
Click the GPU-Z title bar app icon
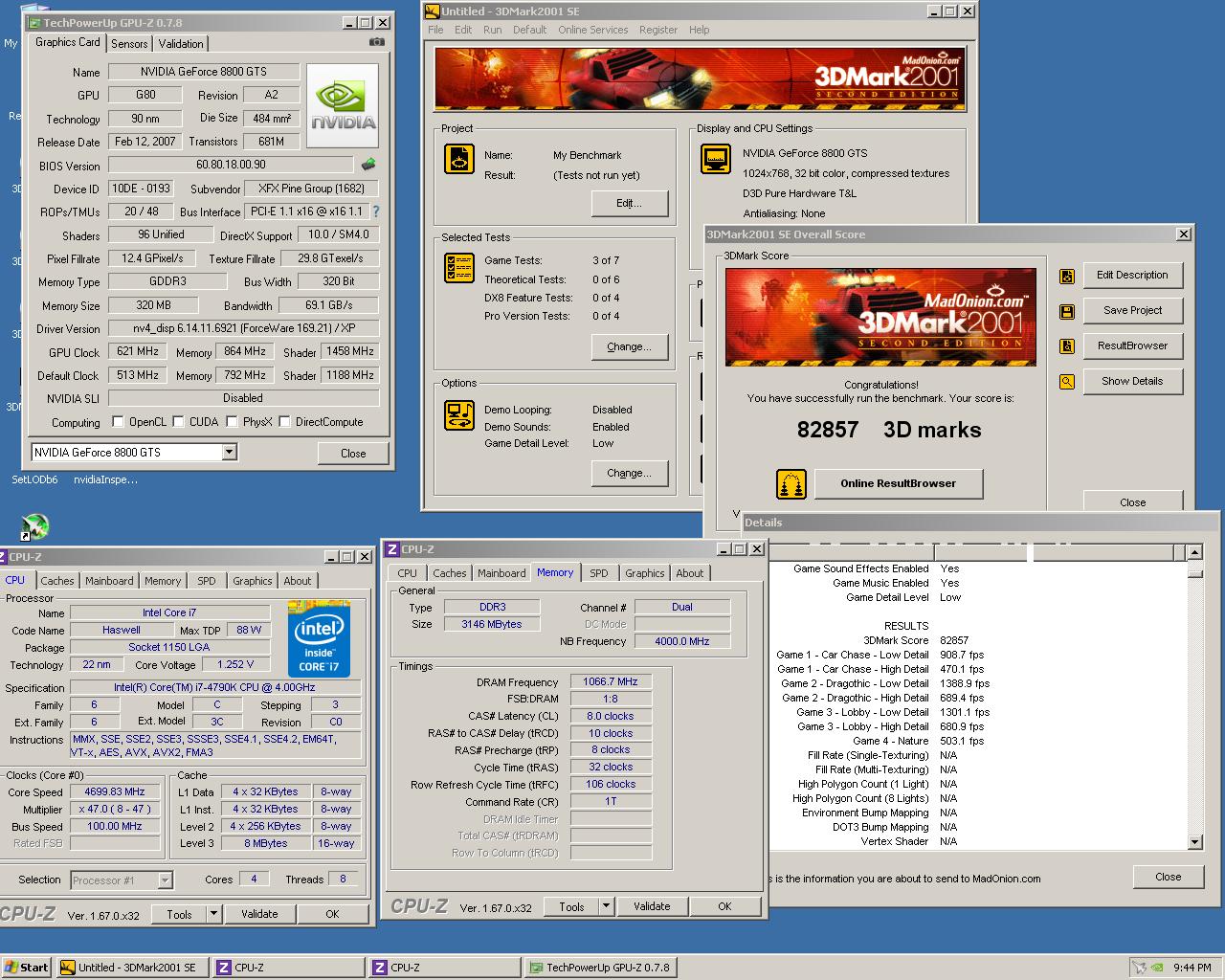point(33,22)
